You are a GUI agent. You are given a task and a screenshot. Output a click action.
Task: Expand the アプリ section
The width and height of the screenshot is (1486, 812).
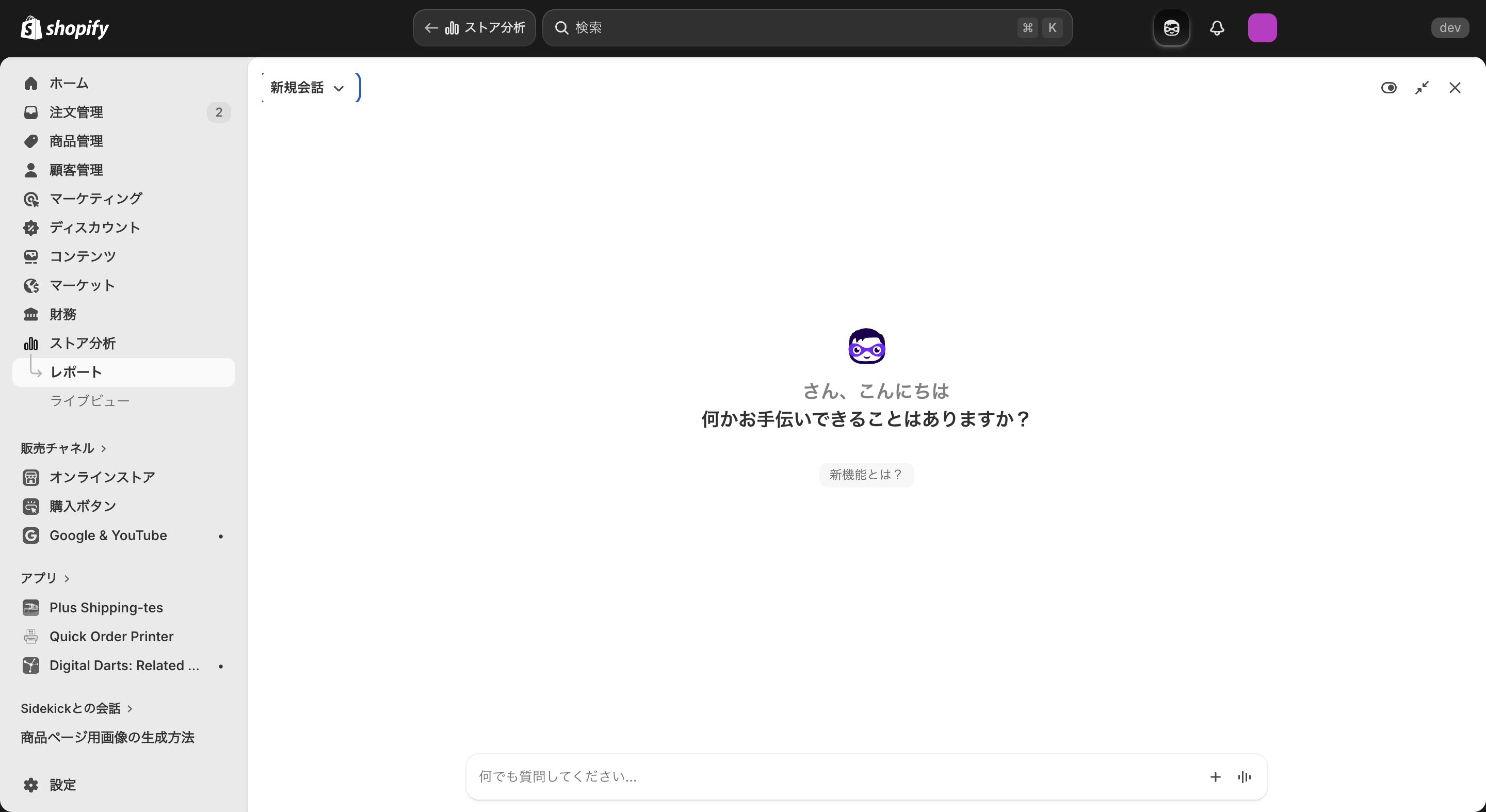(x=45, y=578)
